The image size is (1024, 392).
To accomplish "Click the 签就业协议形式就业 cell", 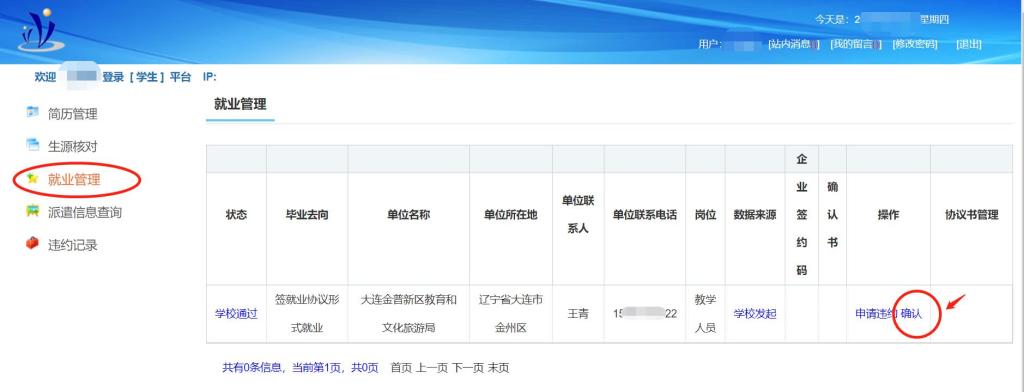I will (307, 314).
